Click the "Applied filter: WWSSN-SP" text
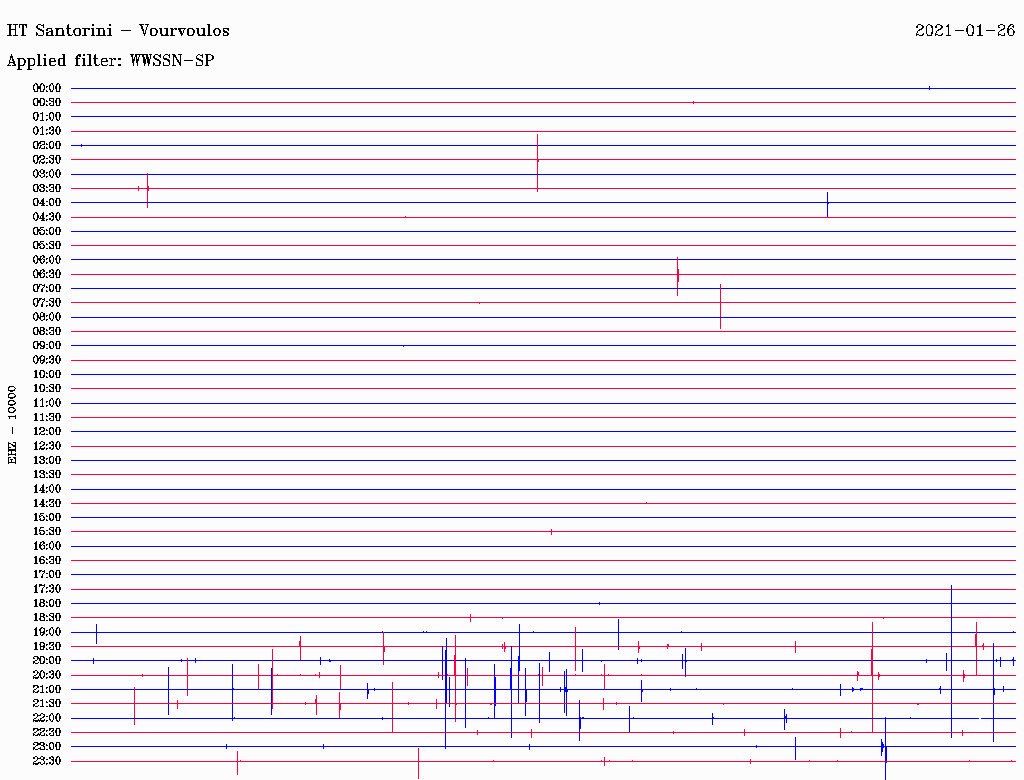This screenshot has height=780, width=1024. (110, 61)
